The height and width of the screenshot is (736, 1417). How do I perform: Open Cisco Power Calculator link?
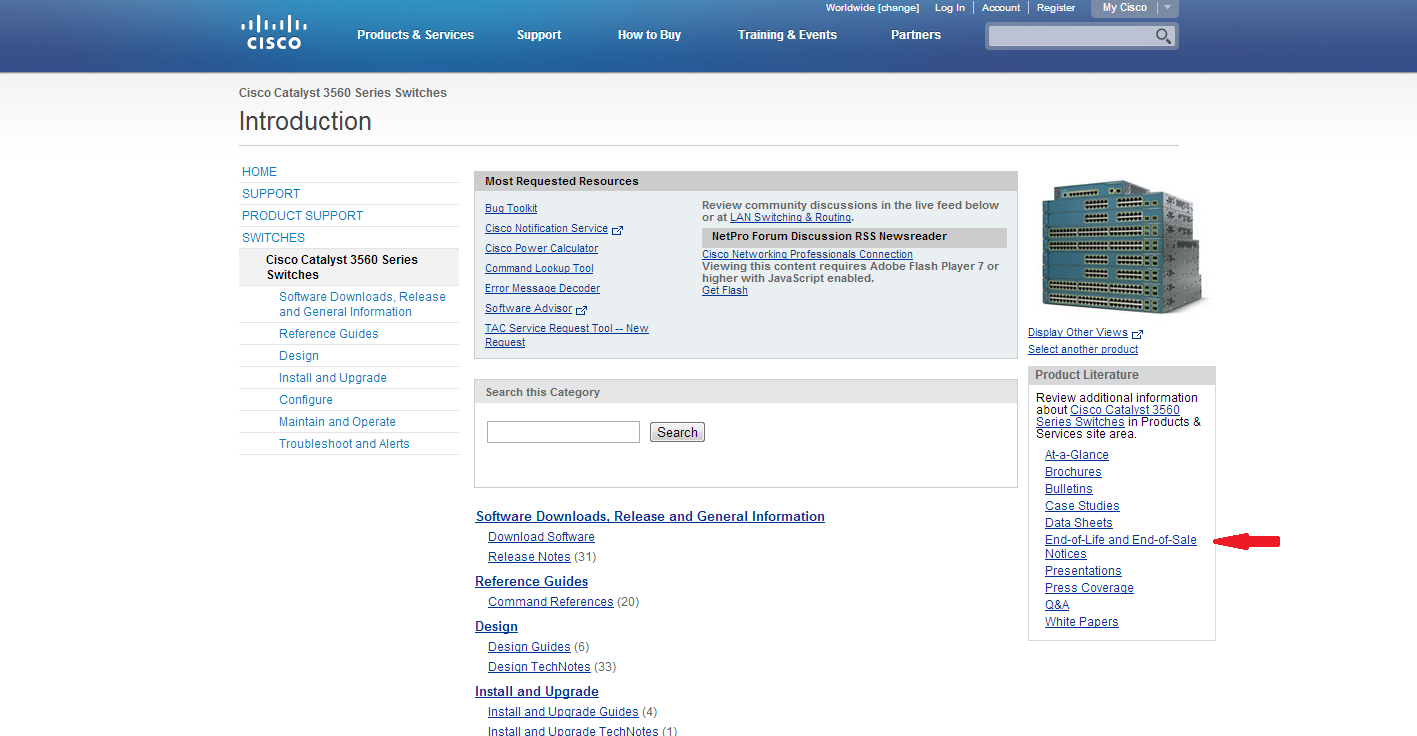tap(542, 248)
